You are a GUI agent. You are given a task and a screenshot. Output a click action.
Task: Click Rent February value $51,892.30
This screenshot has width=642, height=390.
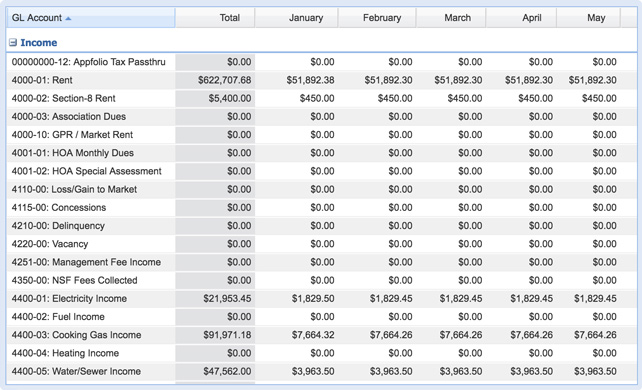388,80
